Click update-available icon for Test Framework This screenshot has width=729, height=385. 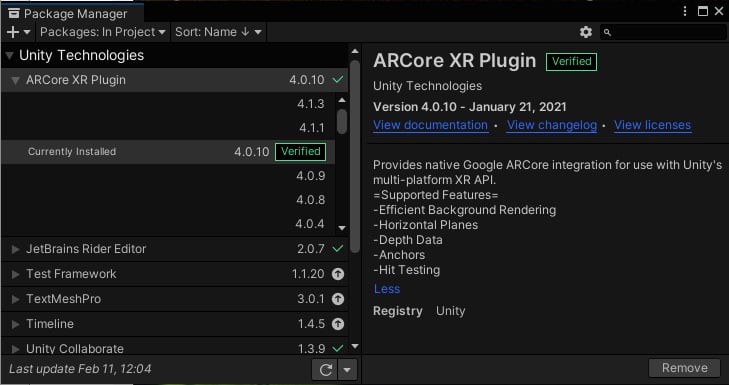338,274
